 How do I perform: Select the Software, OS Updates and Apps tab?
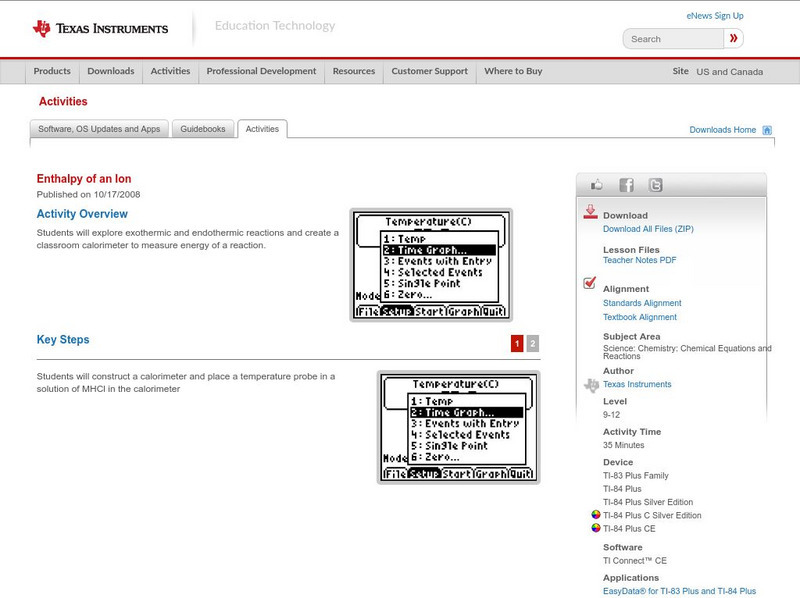(x=100, y=128)
